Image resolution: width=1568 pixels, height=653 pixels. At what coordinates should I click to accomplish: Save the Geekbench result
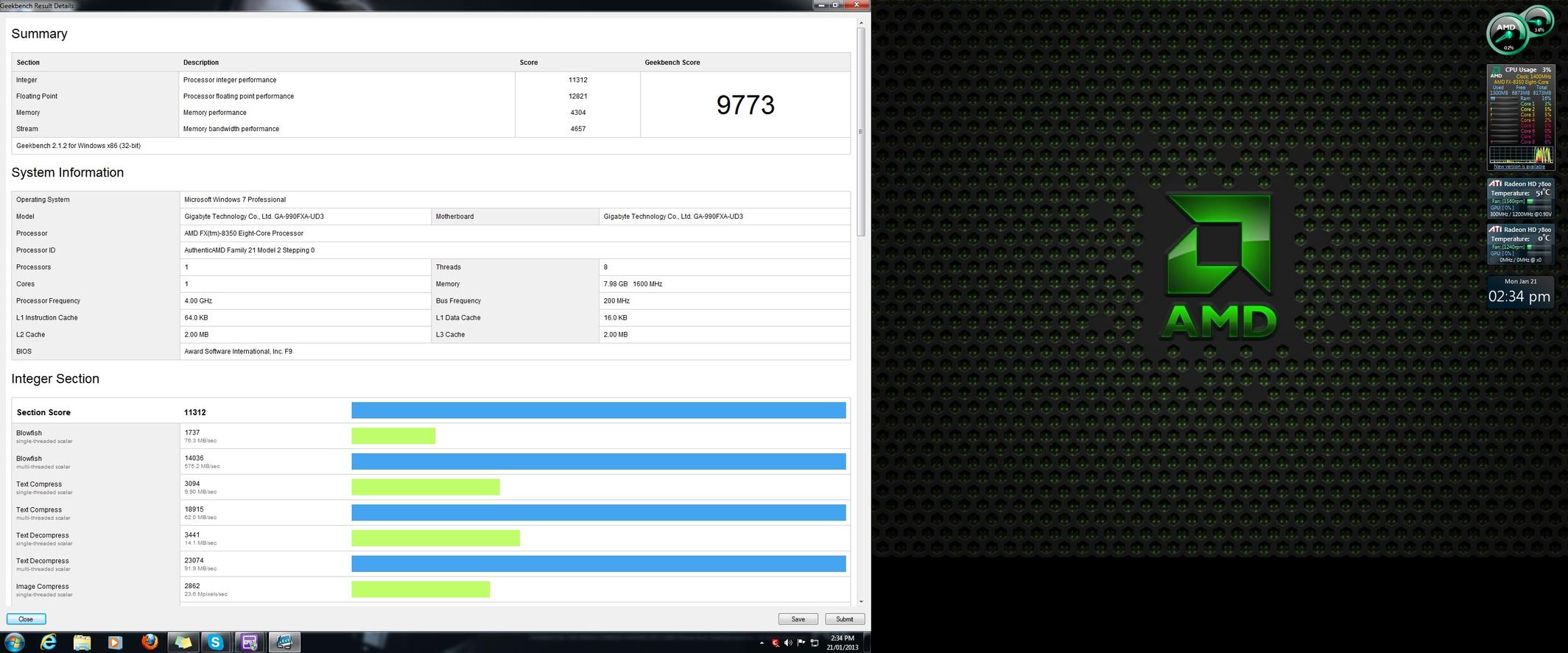pyautogui.click(x=798, y=619)
